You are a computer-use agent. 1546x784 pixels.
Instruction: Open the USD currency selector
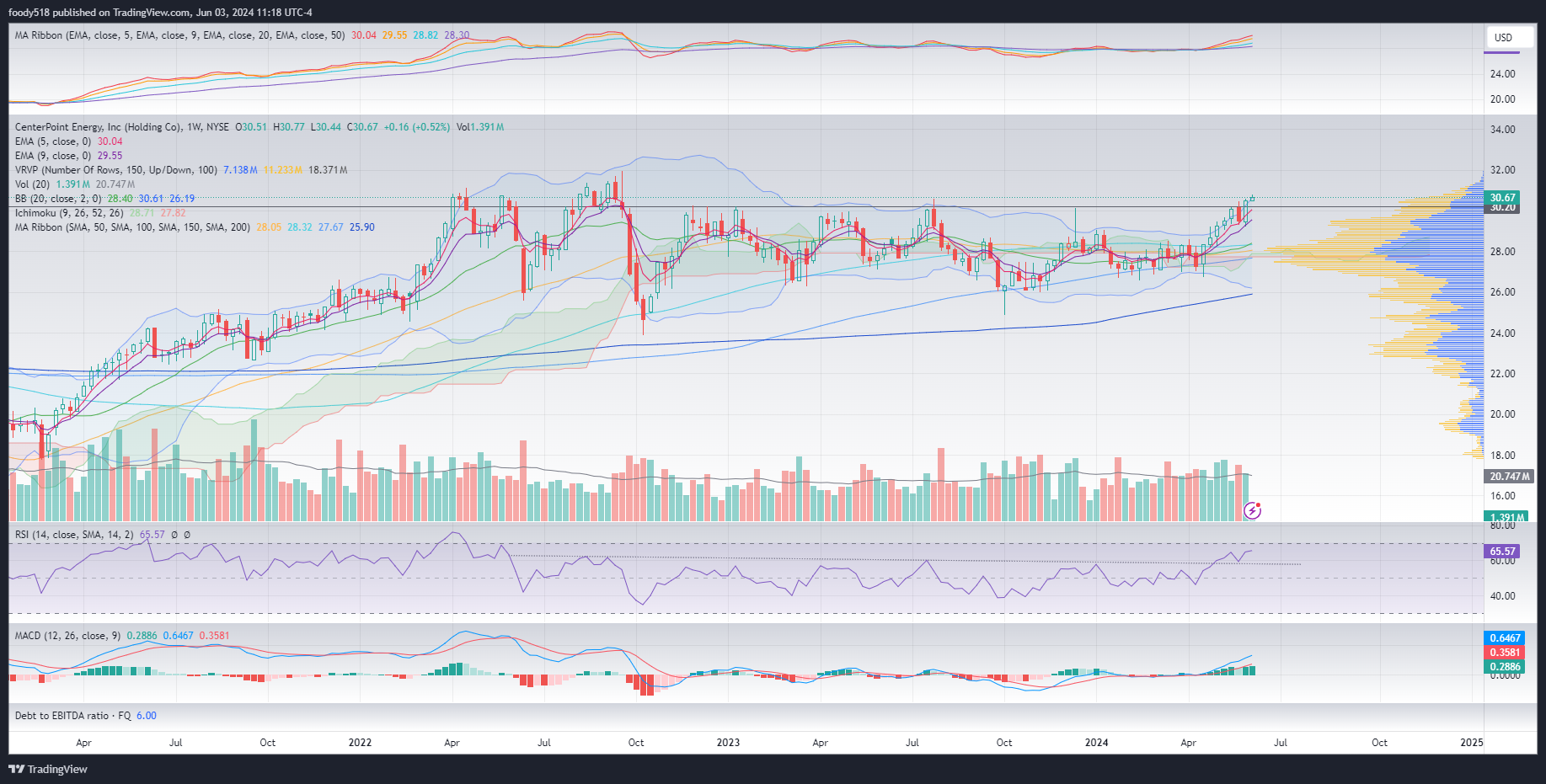pyautogui.click(x=1504, y=38)
